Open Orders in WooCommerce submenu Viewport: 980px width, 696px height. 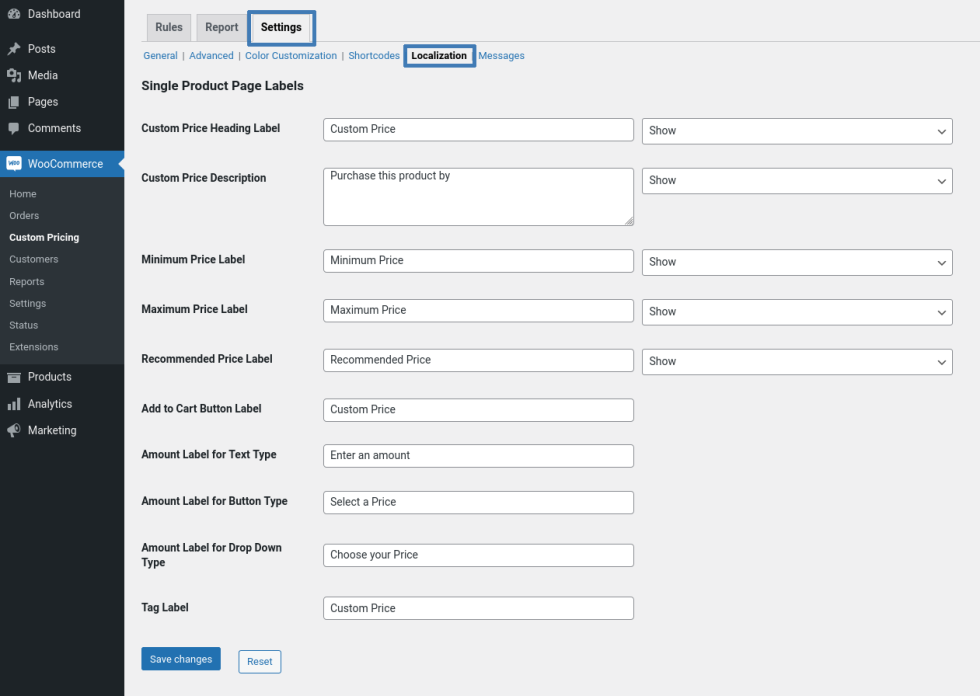(24, 216)
